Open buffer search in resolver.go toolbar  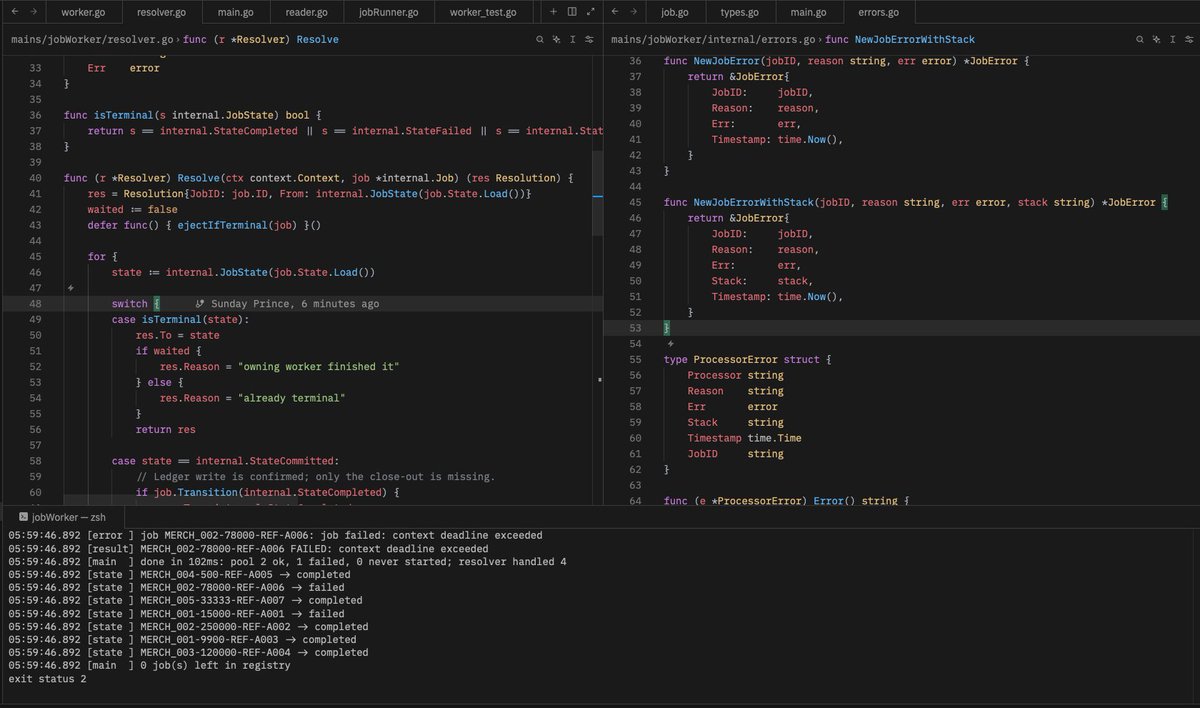click(540, 40)
